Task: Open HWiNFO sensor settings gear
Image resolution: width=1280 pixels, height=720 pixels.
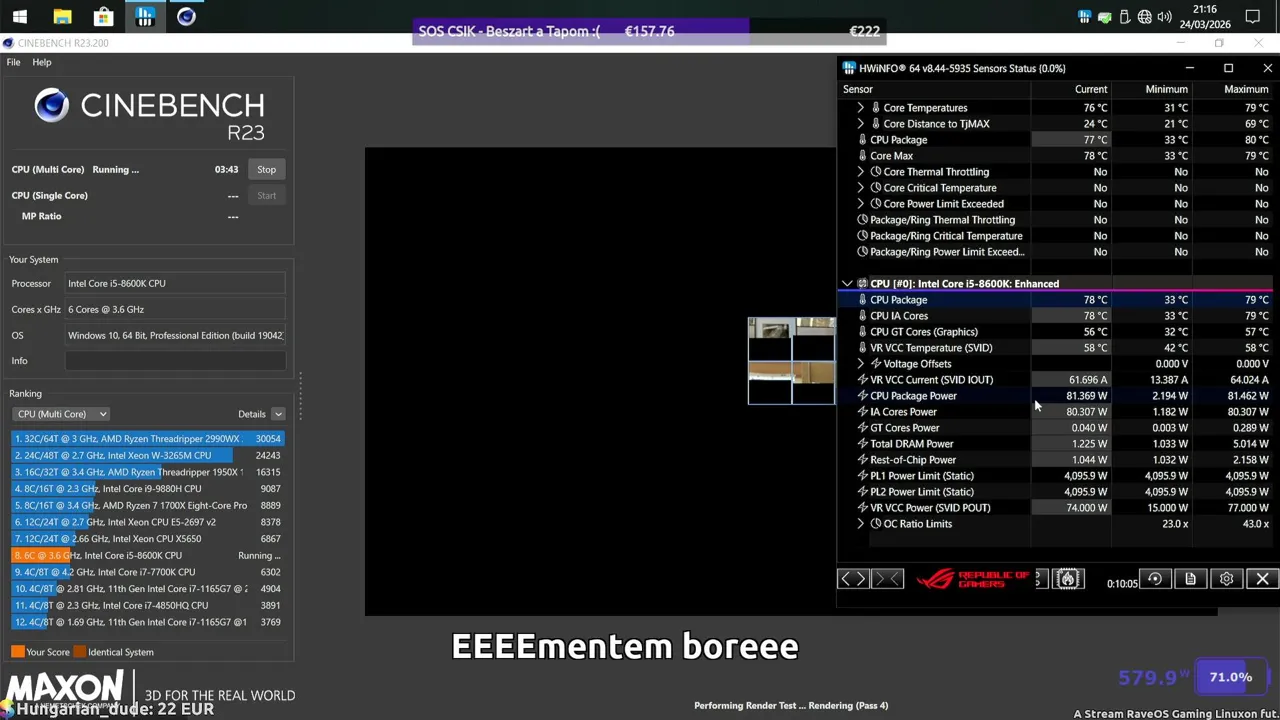Action: click(1226, 579)
